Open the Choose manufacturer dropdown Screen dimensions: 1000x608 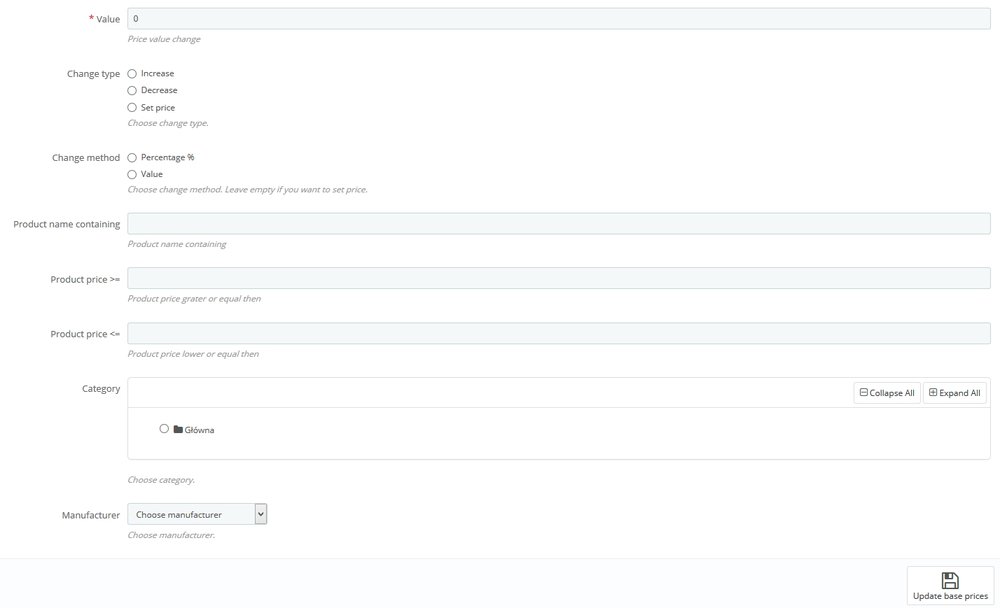pyautogui.click(x=192, y=513)
